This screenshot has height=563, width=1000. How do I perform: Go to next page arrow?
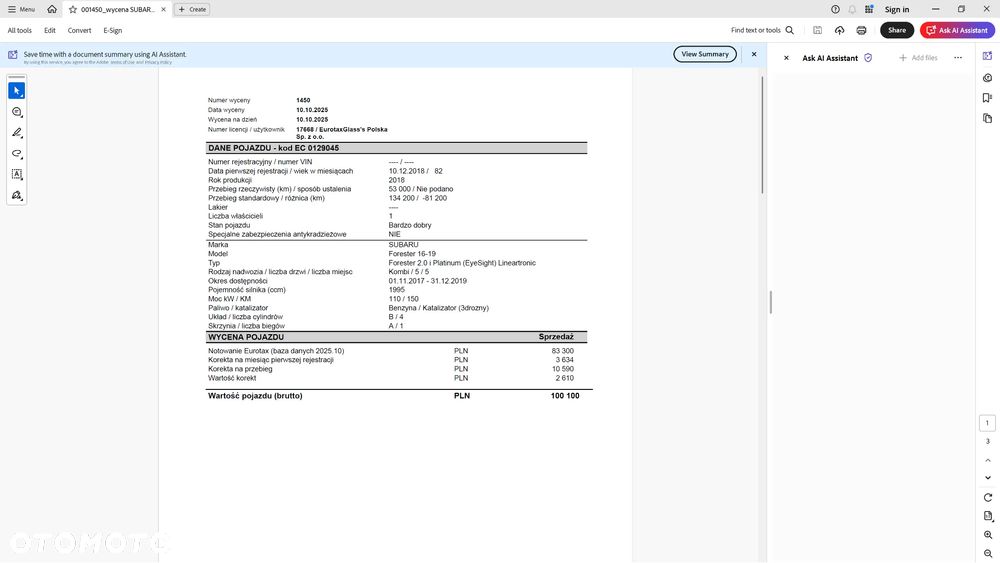pos(987,478)
